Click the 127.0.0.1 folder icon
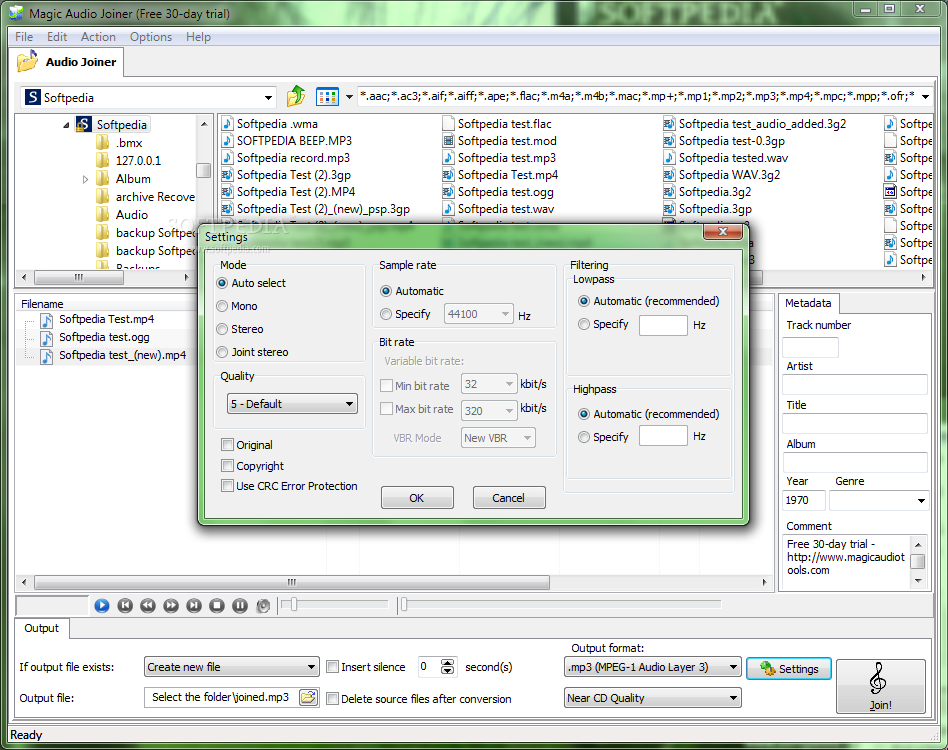This screenshot has height=750, width=948. pyautogui.click(x=103, y=160)
